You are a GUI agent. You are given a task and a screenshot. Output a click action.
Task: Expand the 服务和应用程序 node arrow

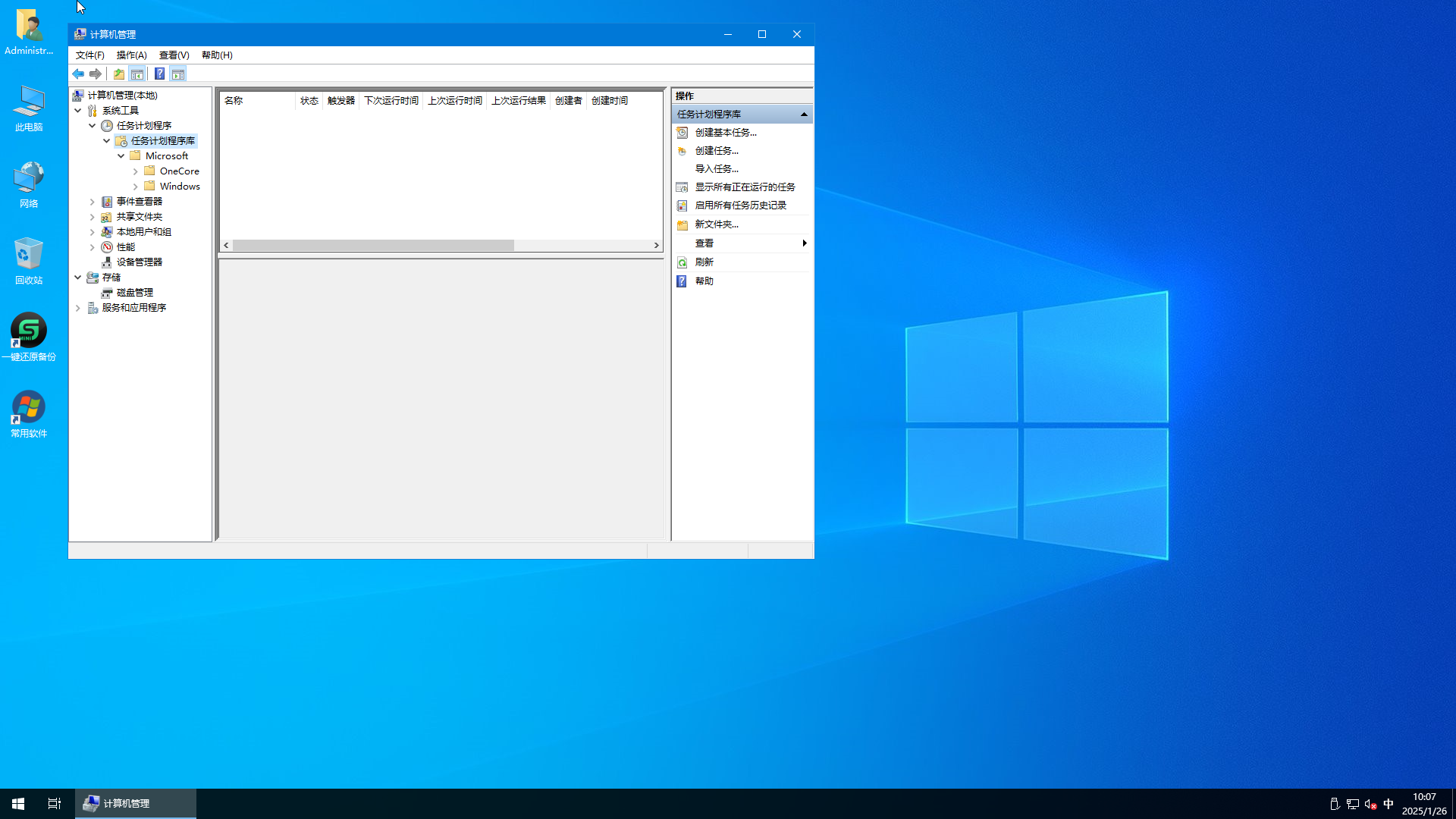[x=78, y=308]
